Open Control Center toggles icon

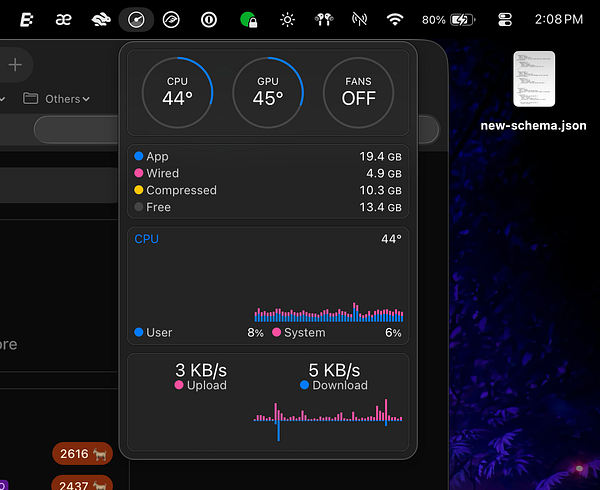pos(505,20)
